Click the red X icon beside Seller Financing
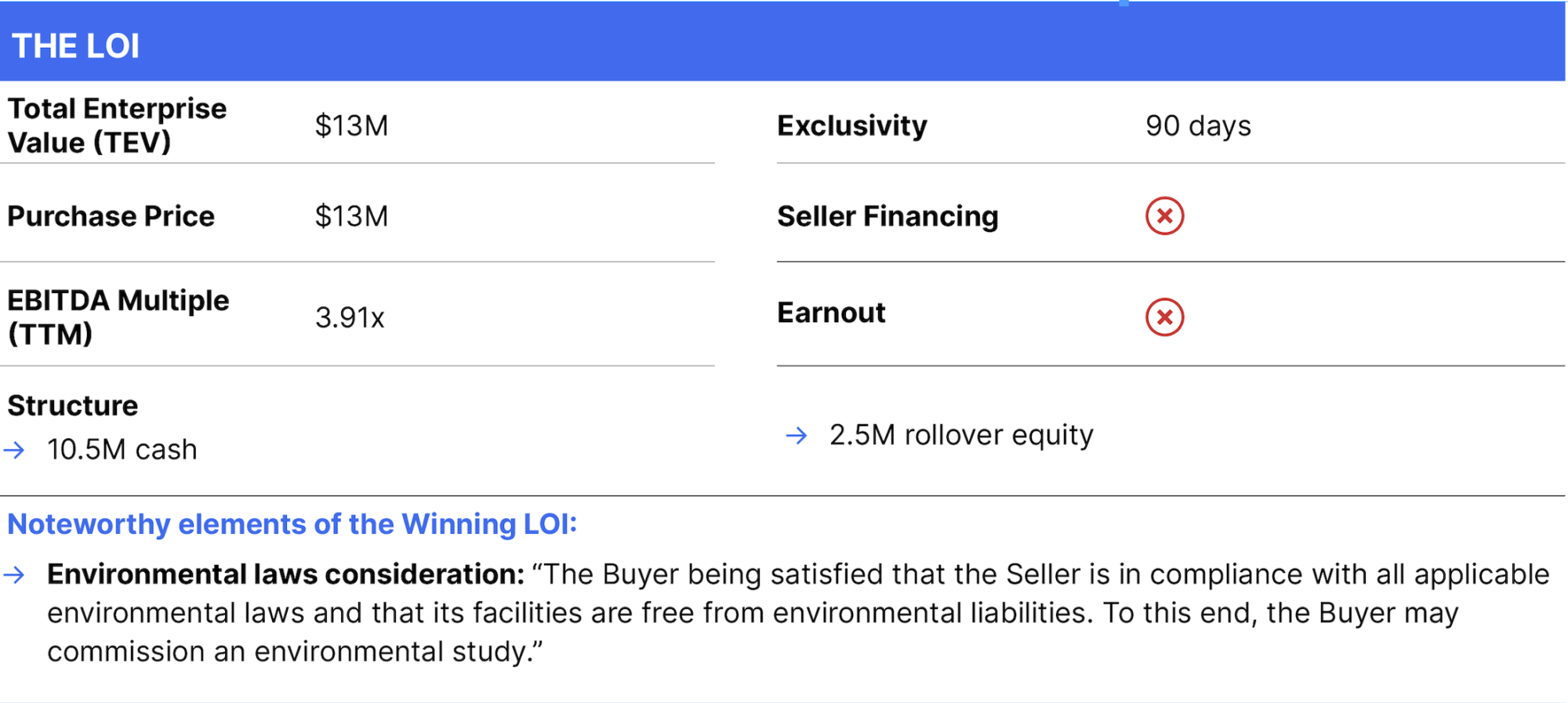Viewport: 1568px width, 703px height. [x=1164, y=216]
